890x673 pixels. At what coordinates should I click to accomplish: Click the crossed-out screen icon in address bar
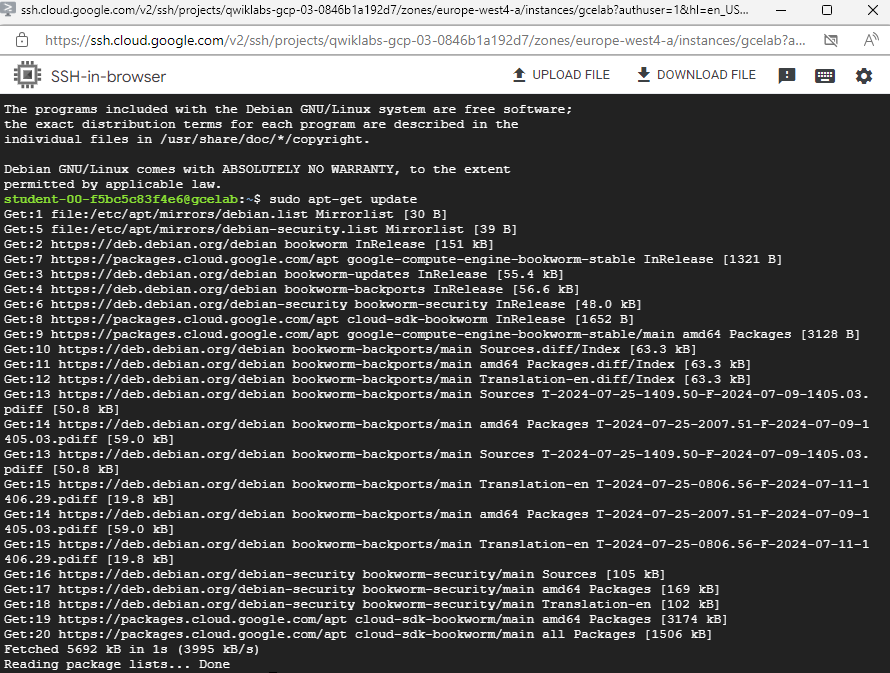[831, 40]
